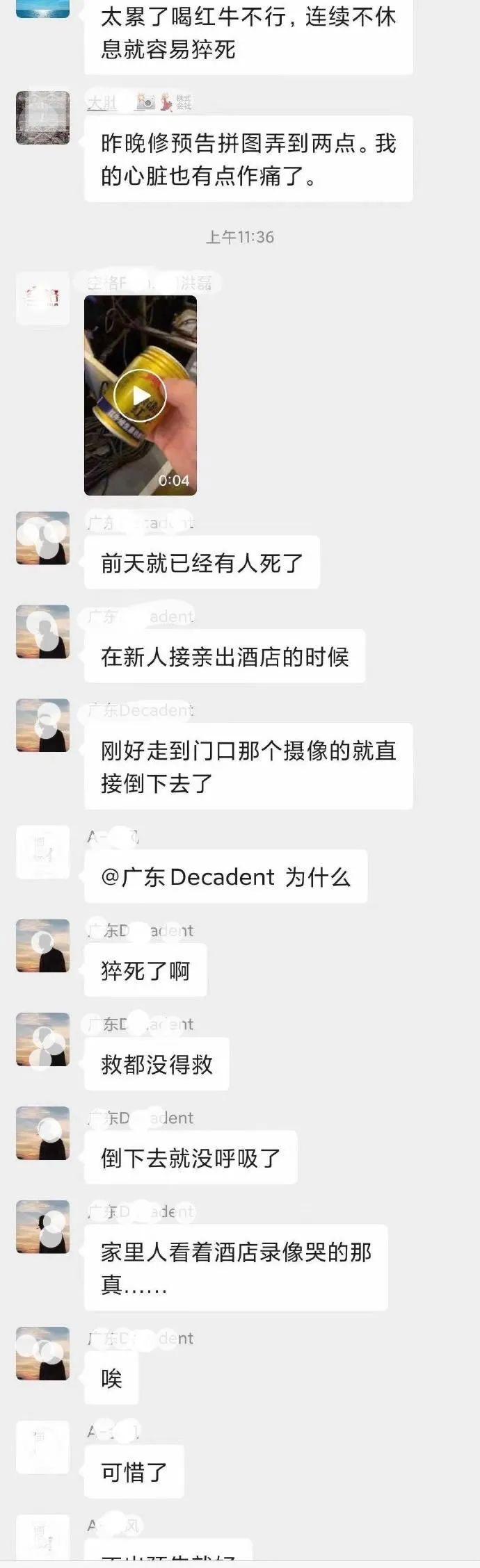The height and width of the screenshot is (1568, 480).
Task: Tap the top blue avatar beside 太累了喝红牛
Action: [42, 8]
